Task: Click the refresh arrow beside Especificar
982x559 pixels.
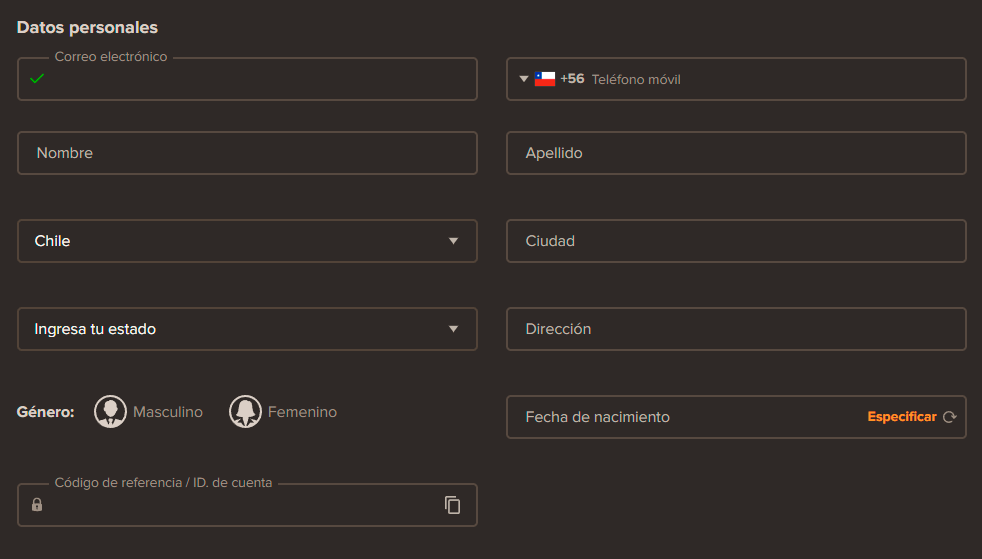Action: (949, 417)
